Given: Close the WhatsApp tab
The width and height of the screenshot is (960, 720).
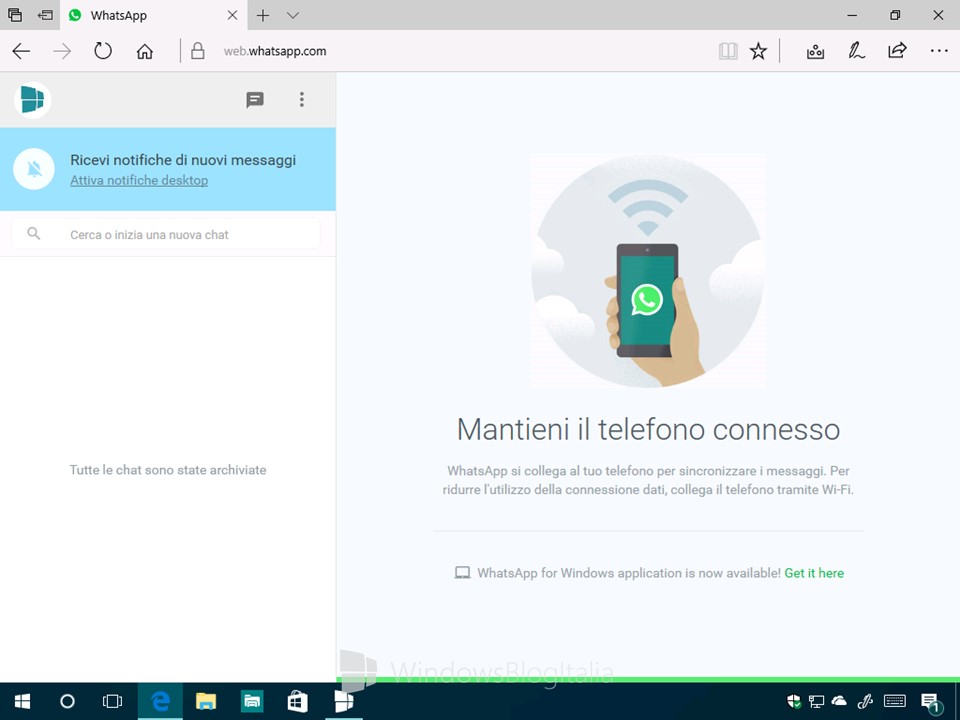Looking at the screenshot, I should coord(233,15).
